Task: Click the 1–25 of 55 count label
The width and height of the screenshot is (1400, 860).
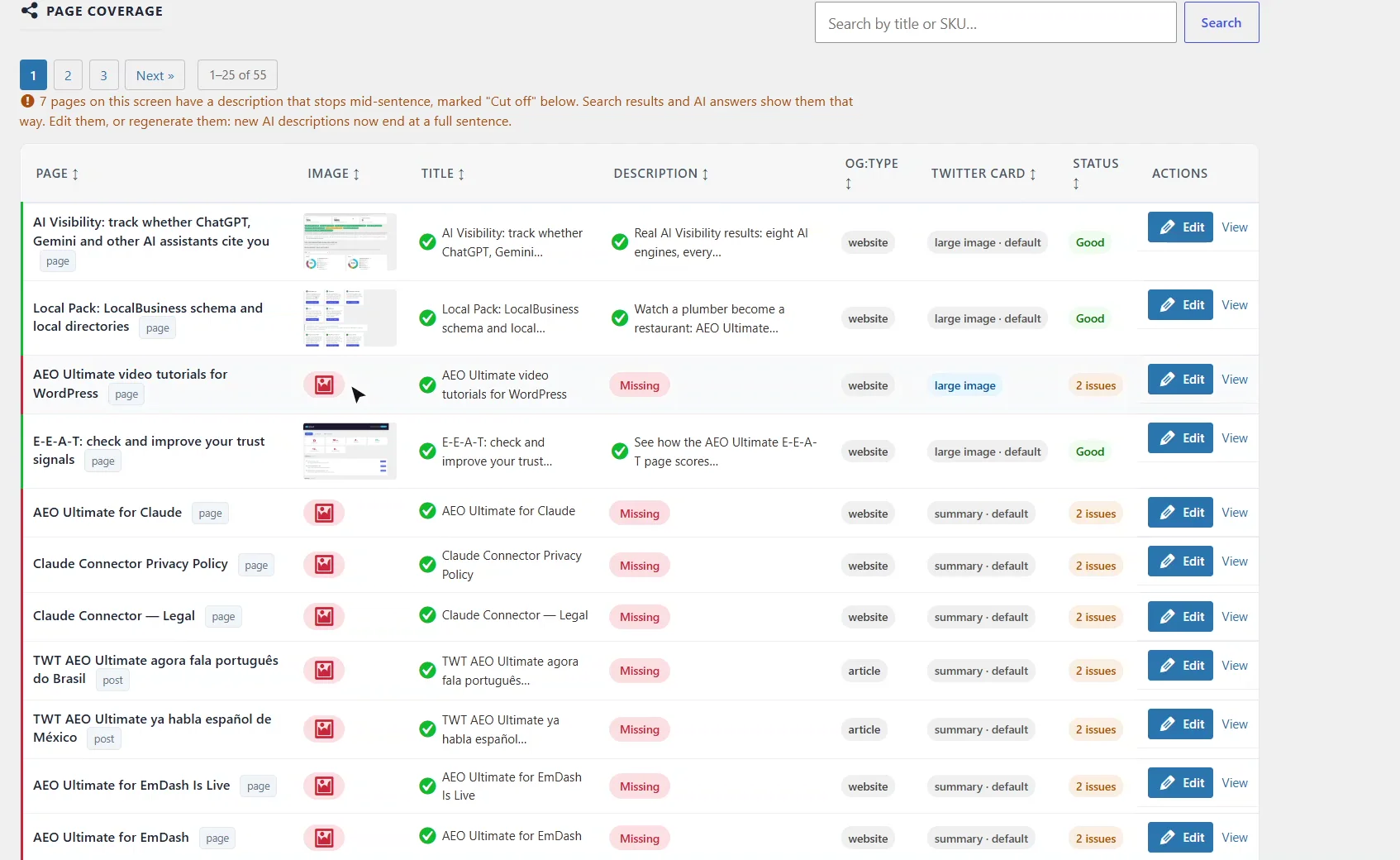Action: point(238,75)
